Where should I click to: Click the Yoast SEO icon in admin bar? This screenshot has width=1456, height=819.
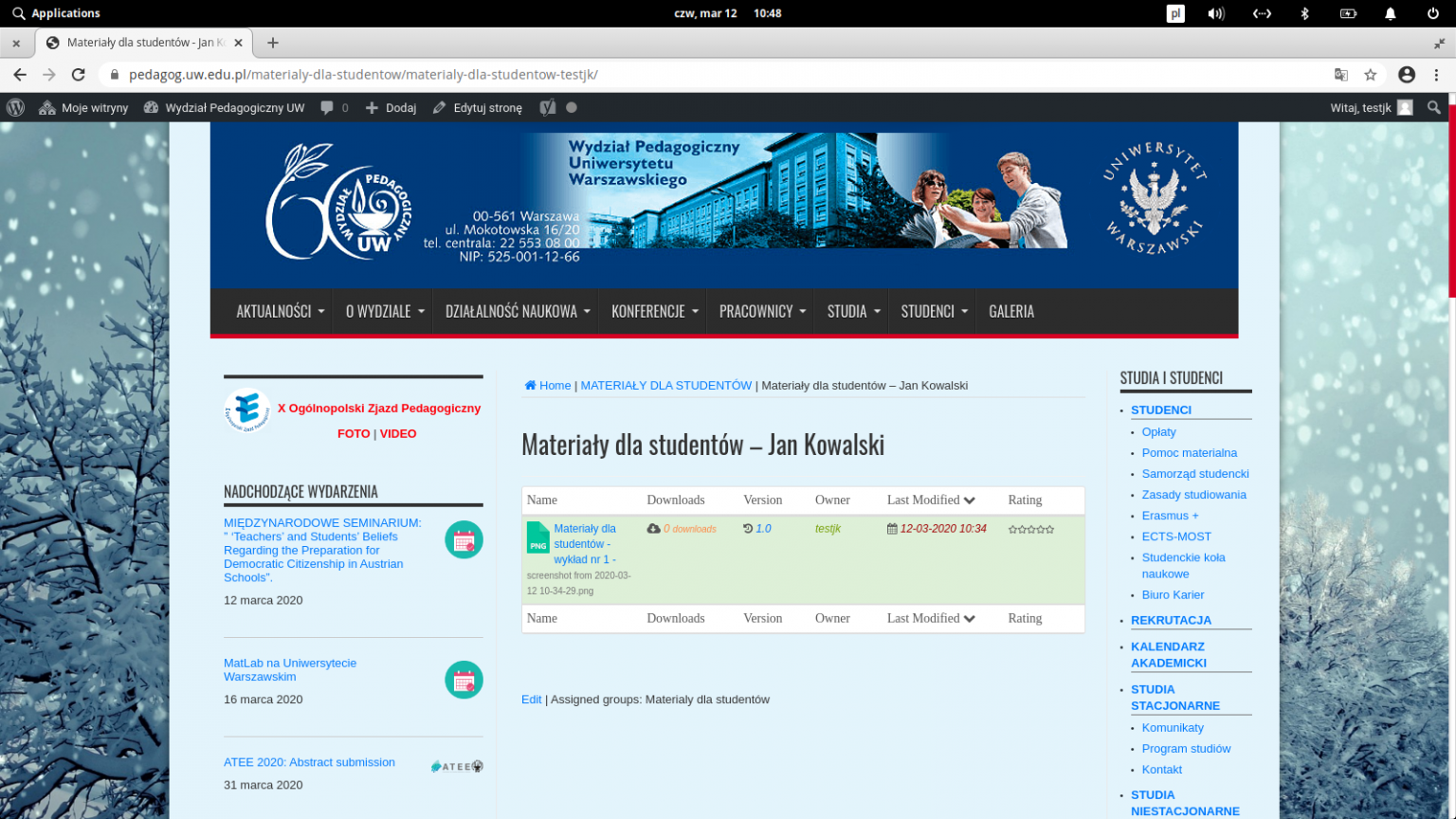point(548,108)
